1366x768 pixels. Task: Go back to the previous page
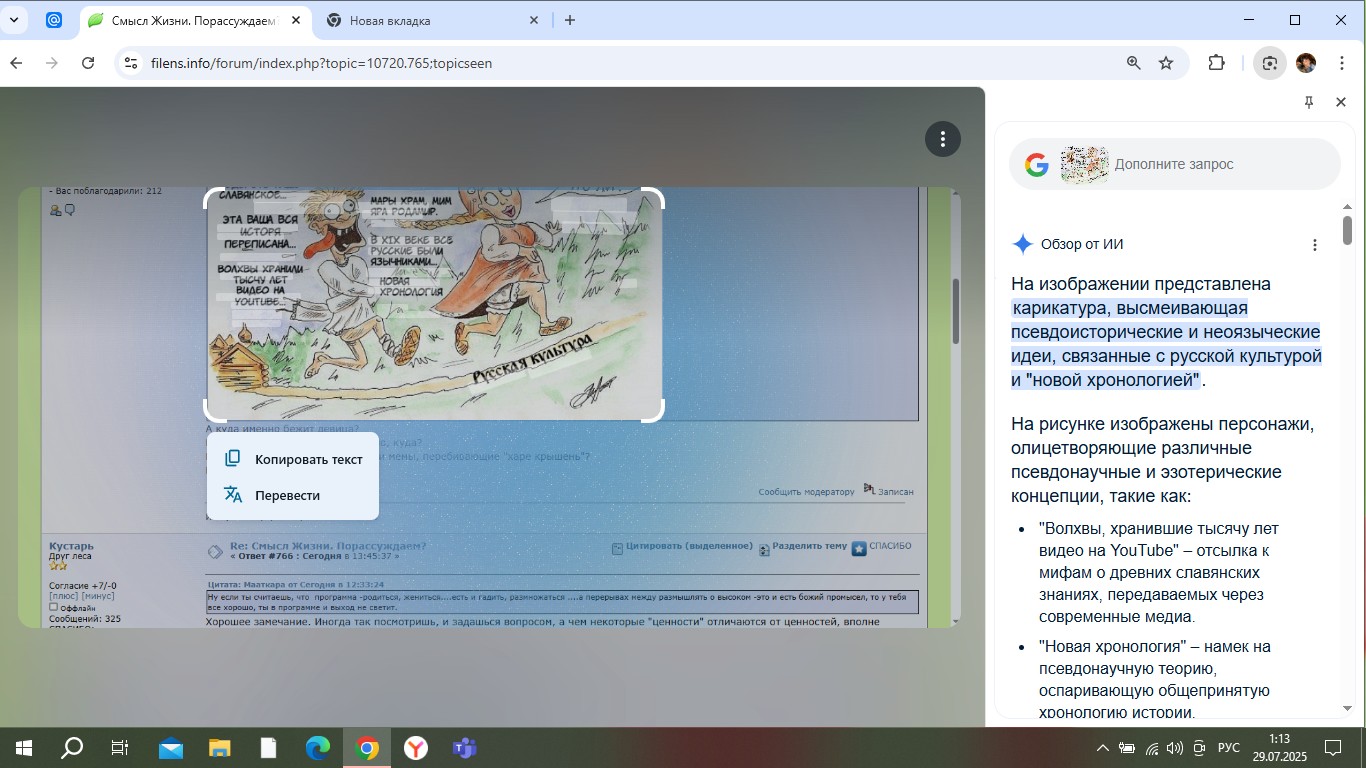16,63
